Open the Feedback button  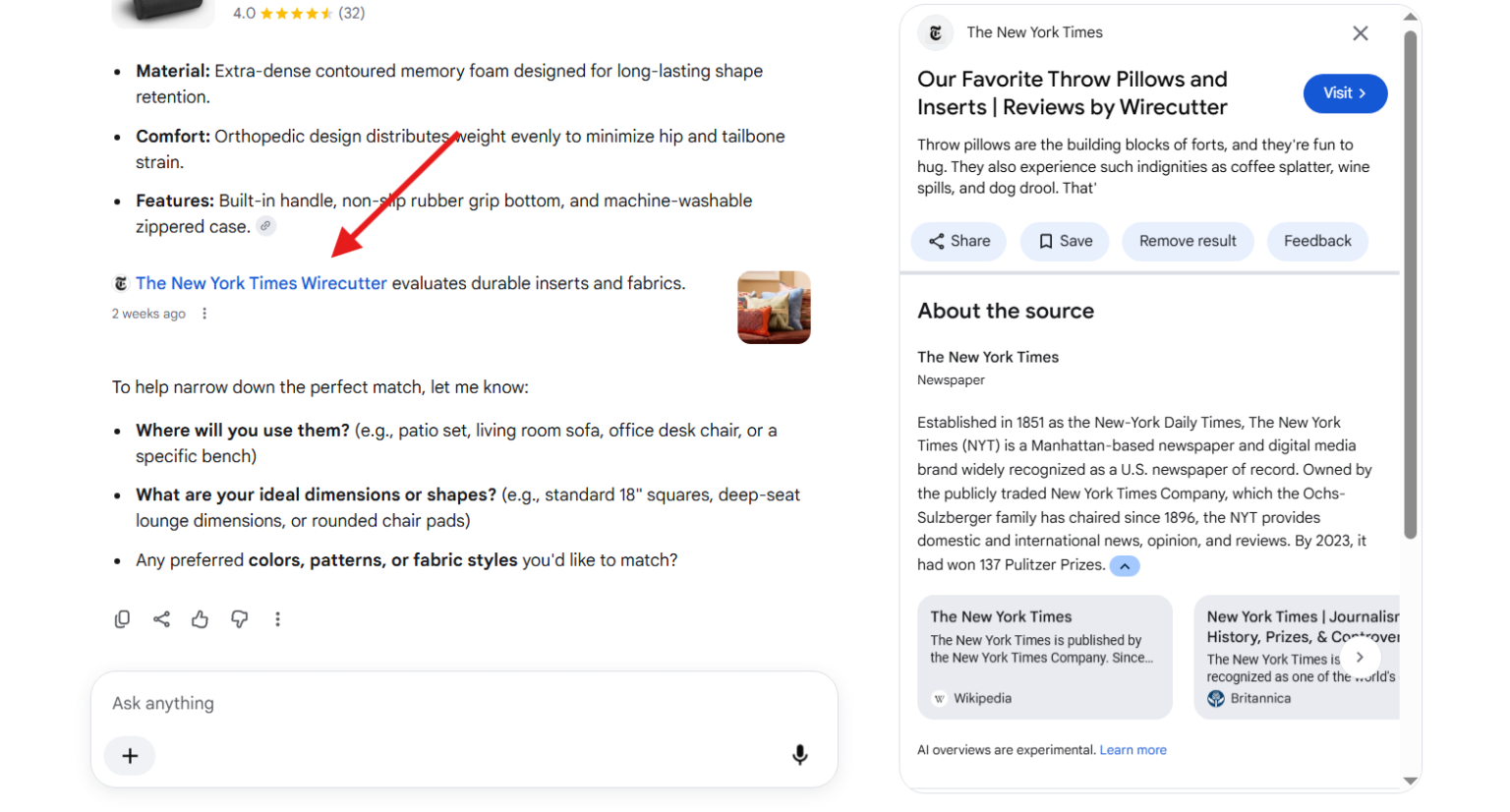1317,242
